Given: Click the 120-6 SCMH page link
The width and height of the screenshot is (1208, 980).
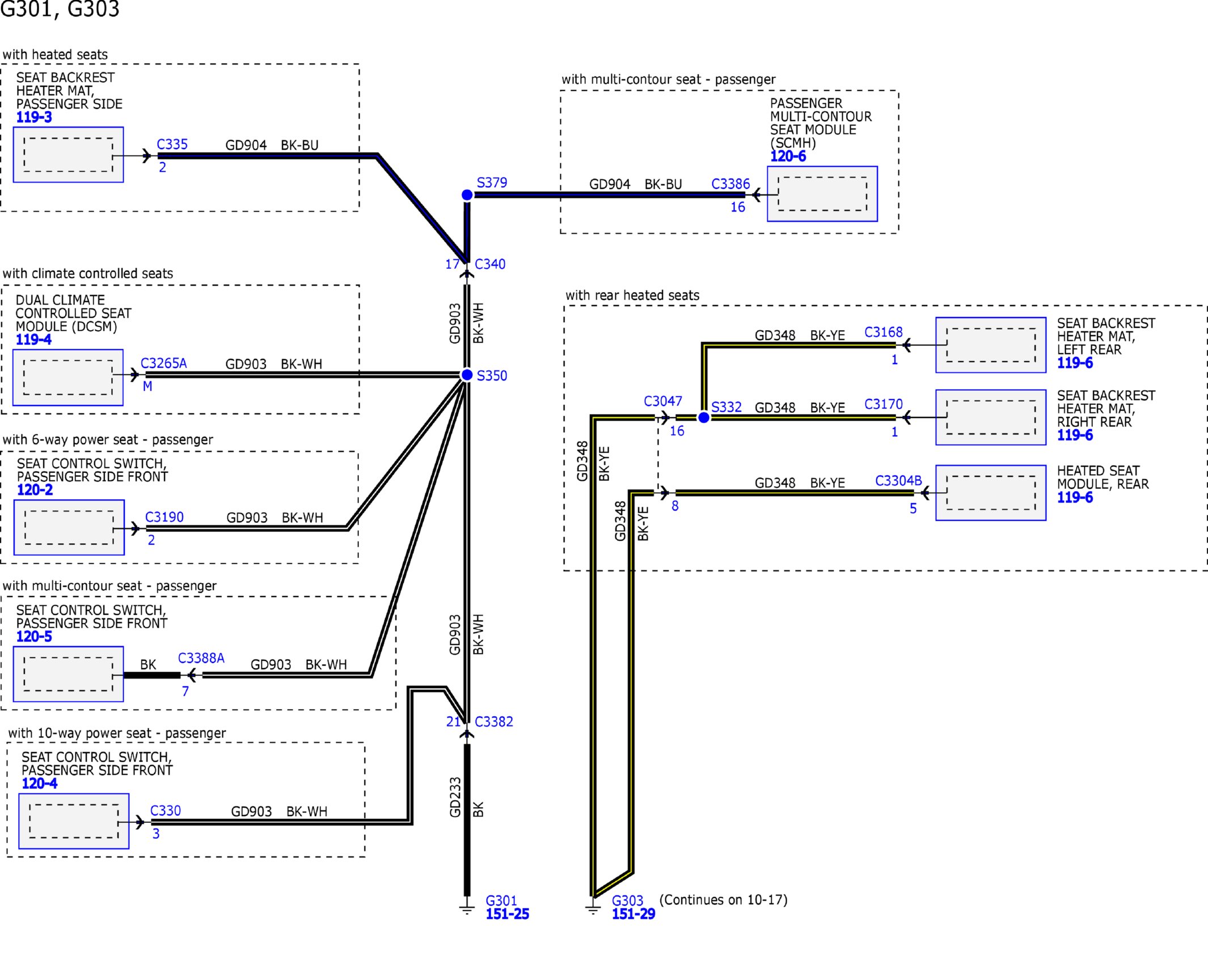Looking at the screenshot, I should tap(788, 157).
